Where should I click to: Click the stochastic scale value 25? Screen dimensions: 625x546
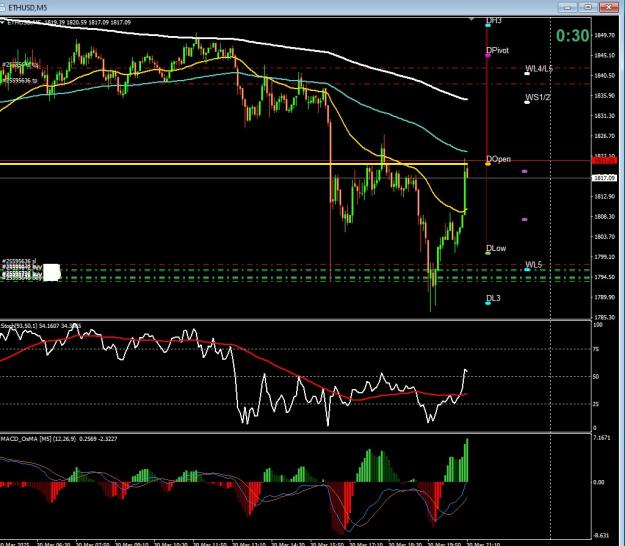[x=596, y=404]
